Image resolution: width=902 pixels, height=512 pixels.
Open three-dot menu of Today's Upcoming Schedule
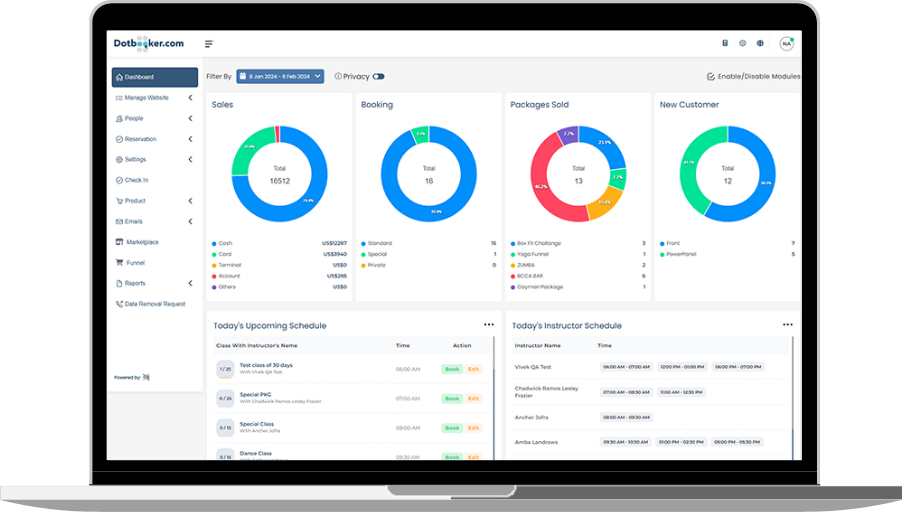tap(489, 325)
